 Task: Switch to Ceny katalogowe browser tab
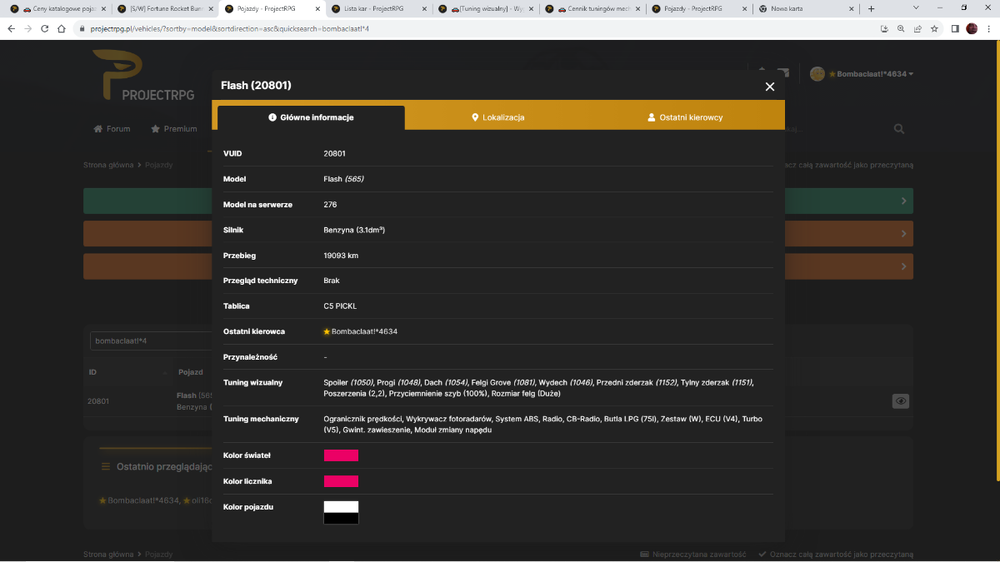[x=59, y=9]
